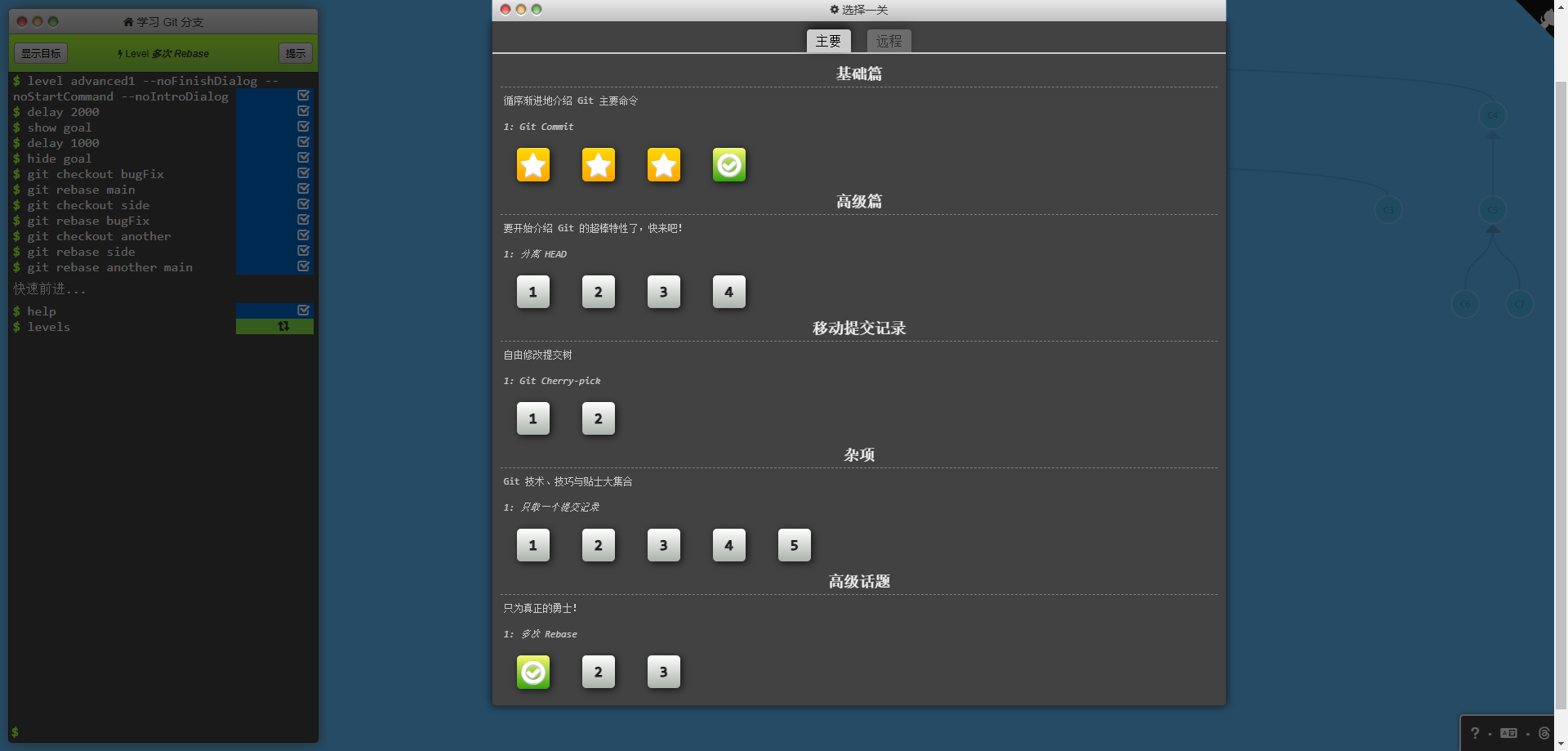This screenshot has height=751, width=1568.
Task: Open the help question mark icon
Action: tap(1475, 733)
